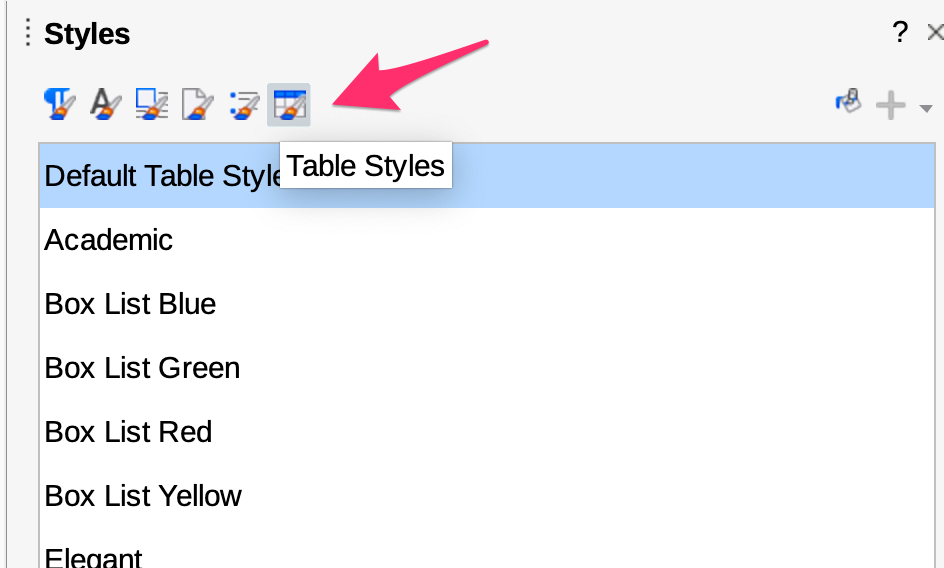Select Box List Blue style
This screenshot has width=944, height=568.
[x=130, y=304]
